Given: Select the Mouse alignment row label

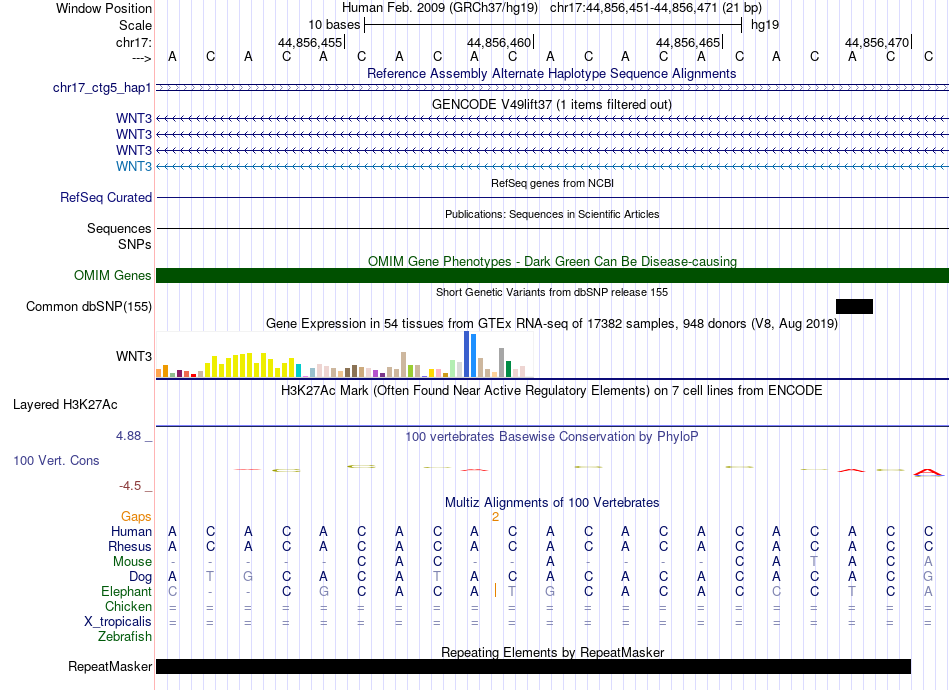Looking at the screenshot, I should click(132, 562).
